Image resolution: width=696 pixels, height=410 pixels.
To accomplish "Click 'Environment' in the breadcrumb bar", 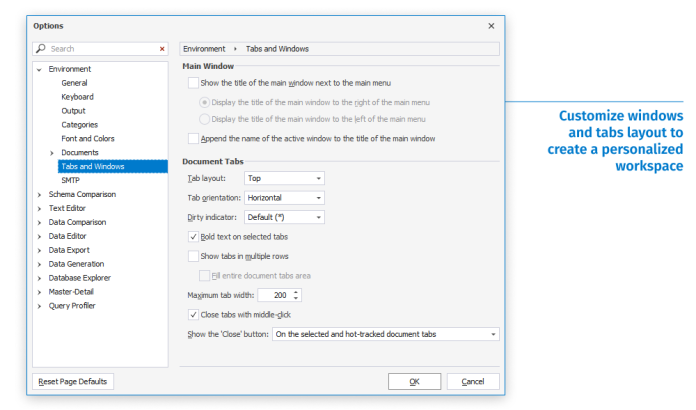I will coord(204,49).
